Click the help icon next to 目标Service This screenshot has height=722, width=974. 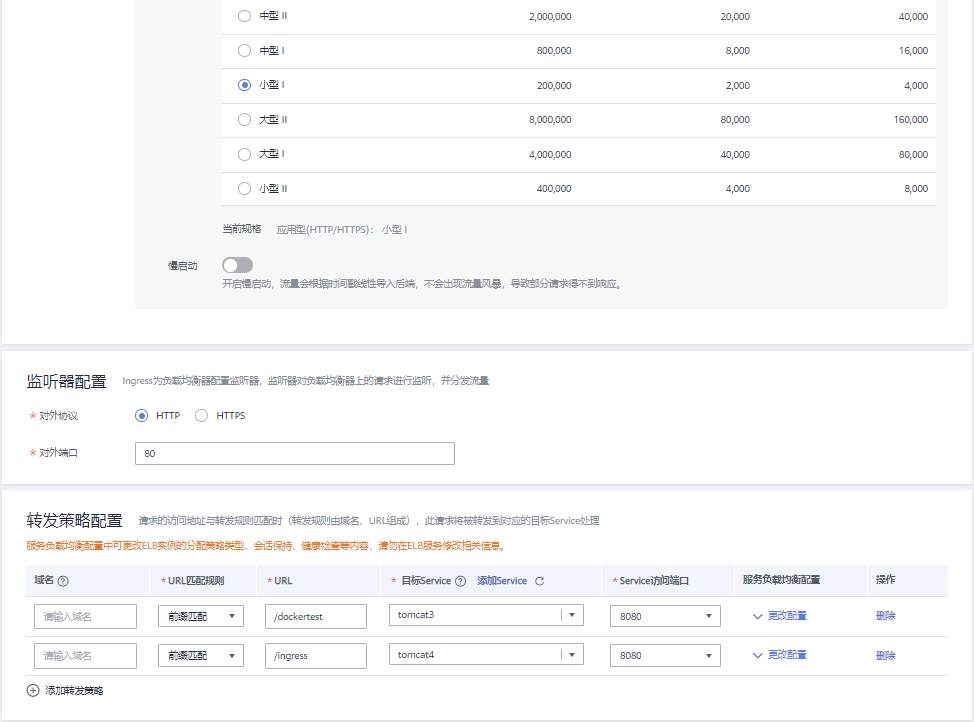click(x=460, y=581)
